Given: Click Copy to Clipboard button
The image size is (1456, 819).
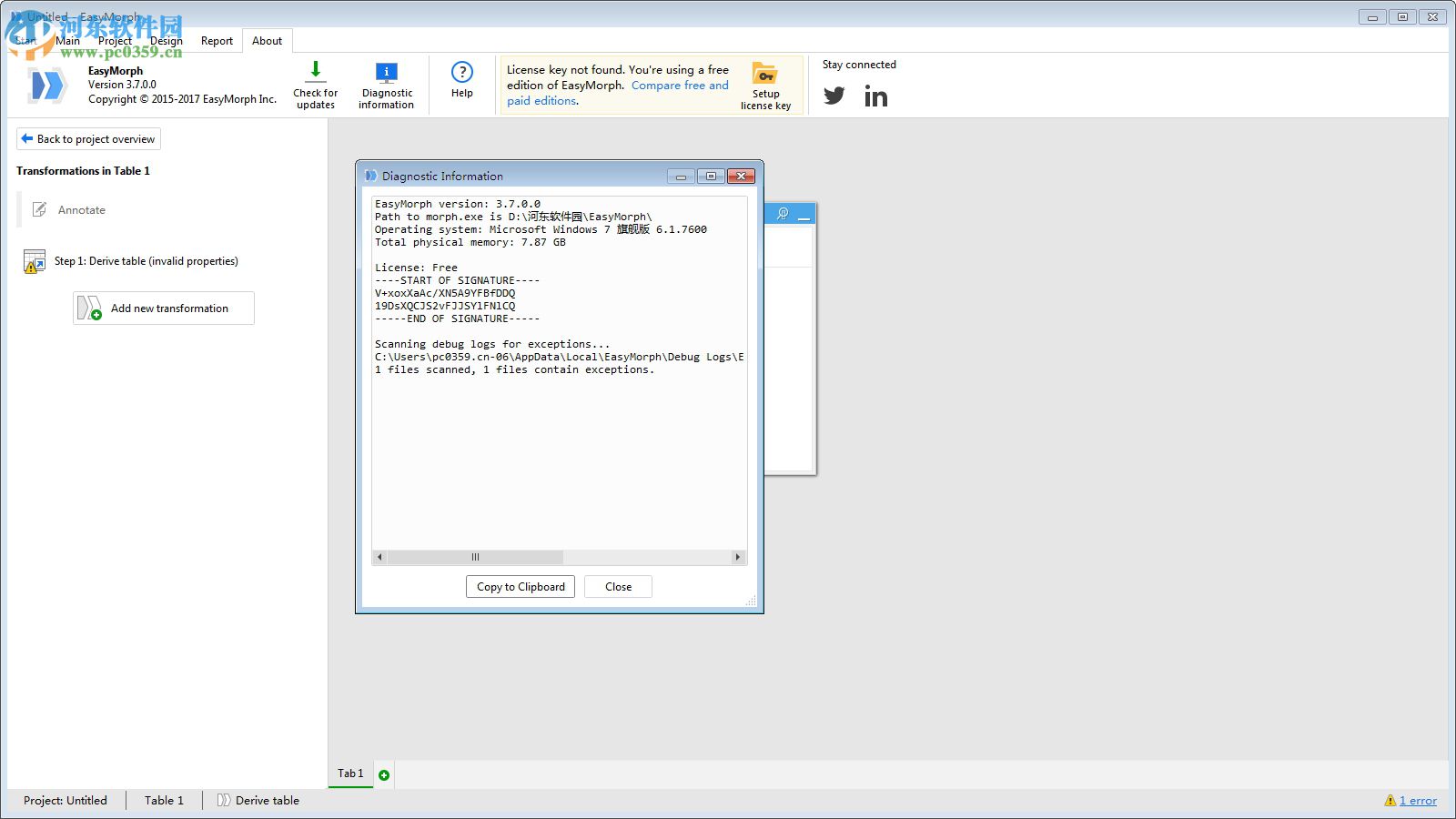Looking at the screenshot, I should click(x=521, y=587).
